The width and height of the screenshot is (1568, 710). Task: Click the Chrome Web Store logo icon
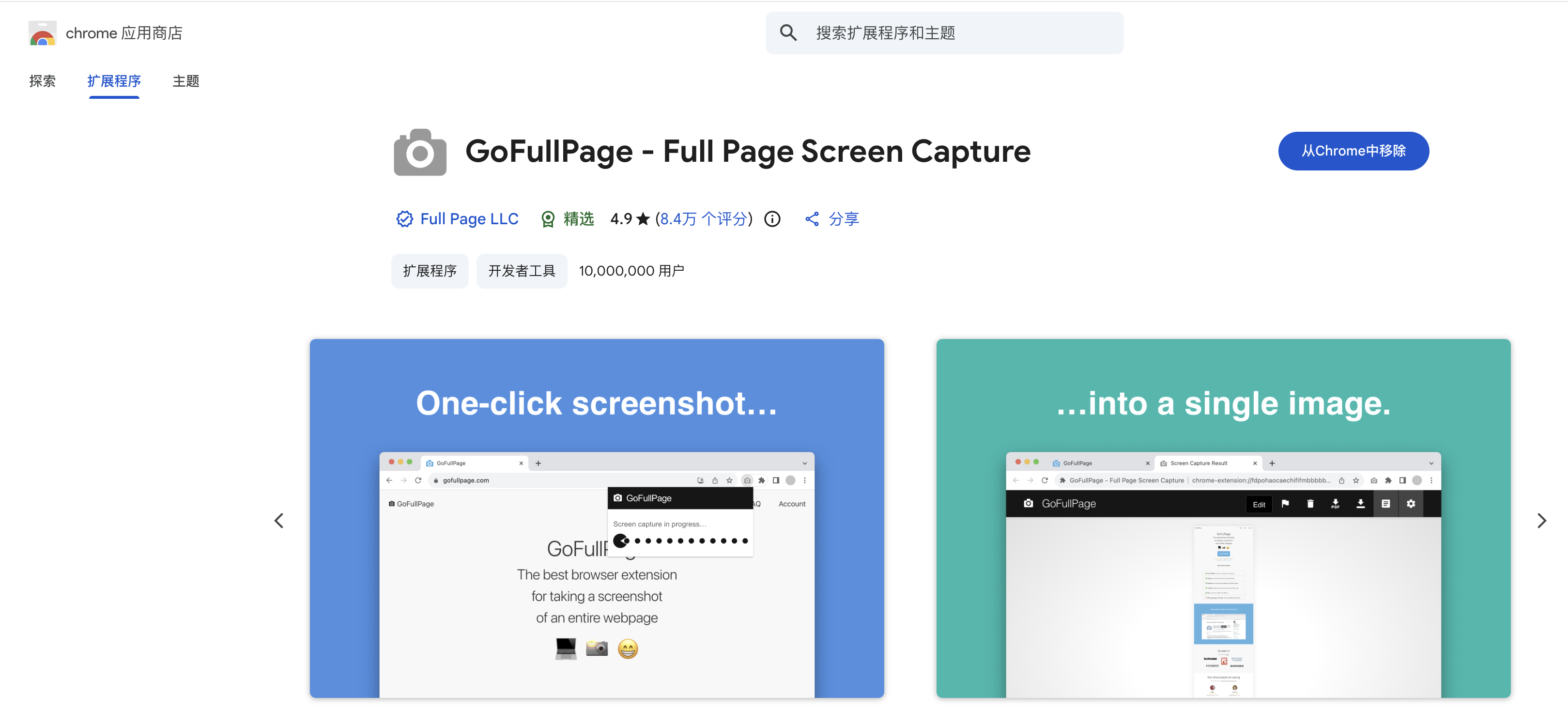click(x=42, y=33)
